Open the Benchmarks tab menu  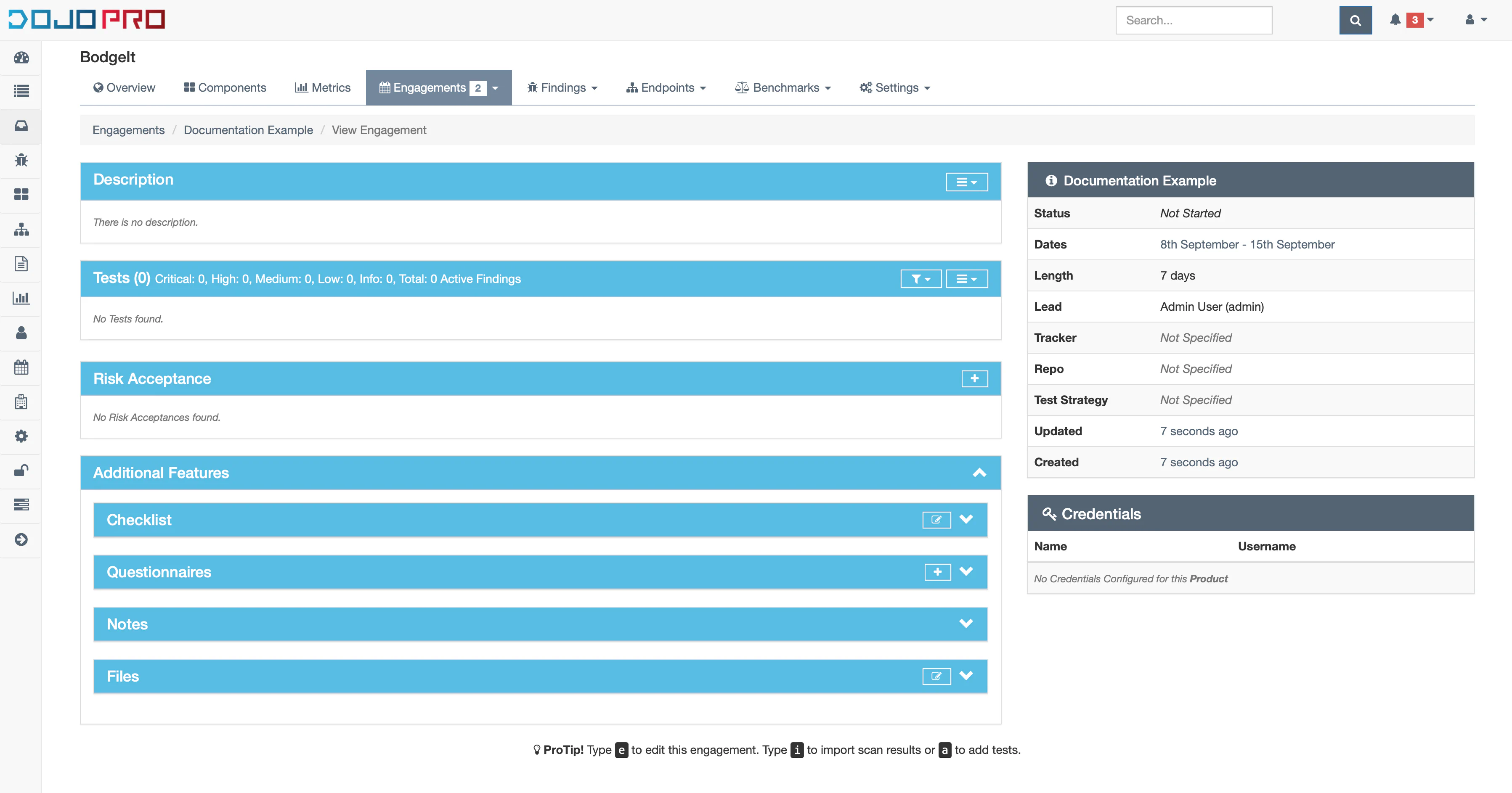(783, 87)
